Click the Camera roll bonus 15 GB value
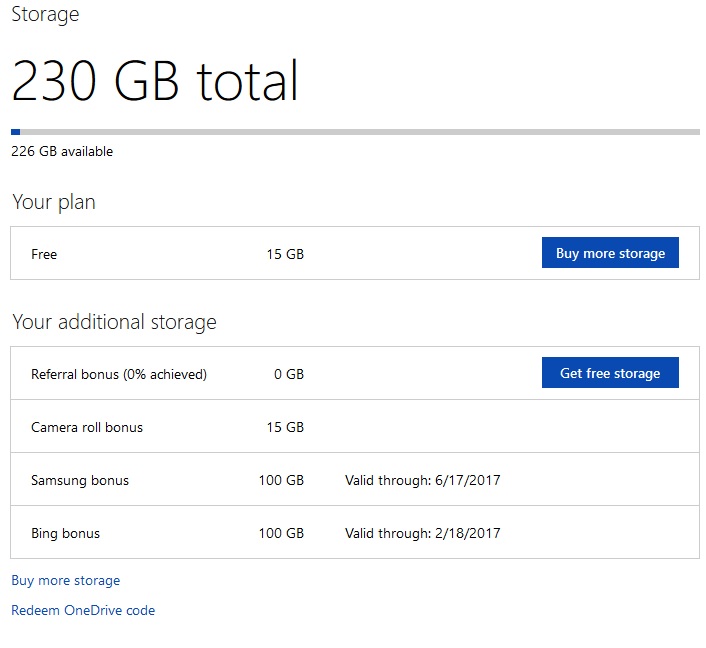Image resolution: width=706 pixels, height=648 pixels. [x=285, y=427]
